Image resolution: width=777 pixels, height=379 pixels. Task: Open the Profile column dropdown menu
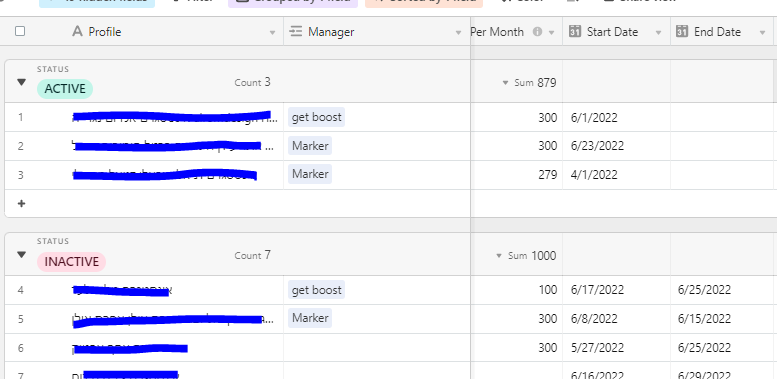tap(272, 33)
